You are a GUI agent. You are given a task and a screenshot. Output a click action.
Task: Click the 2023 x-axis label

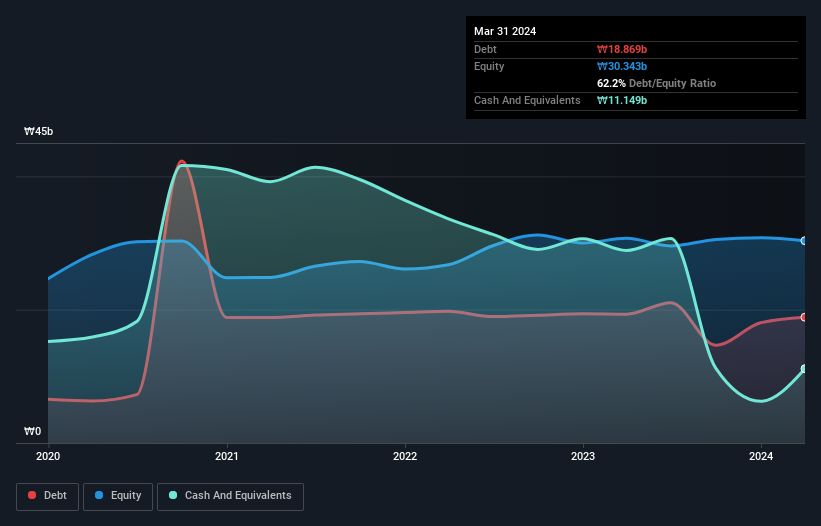(x=583, y=456)
